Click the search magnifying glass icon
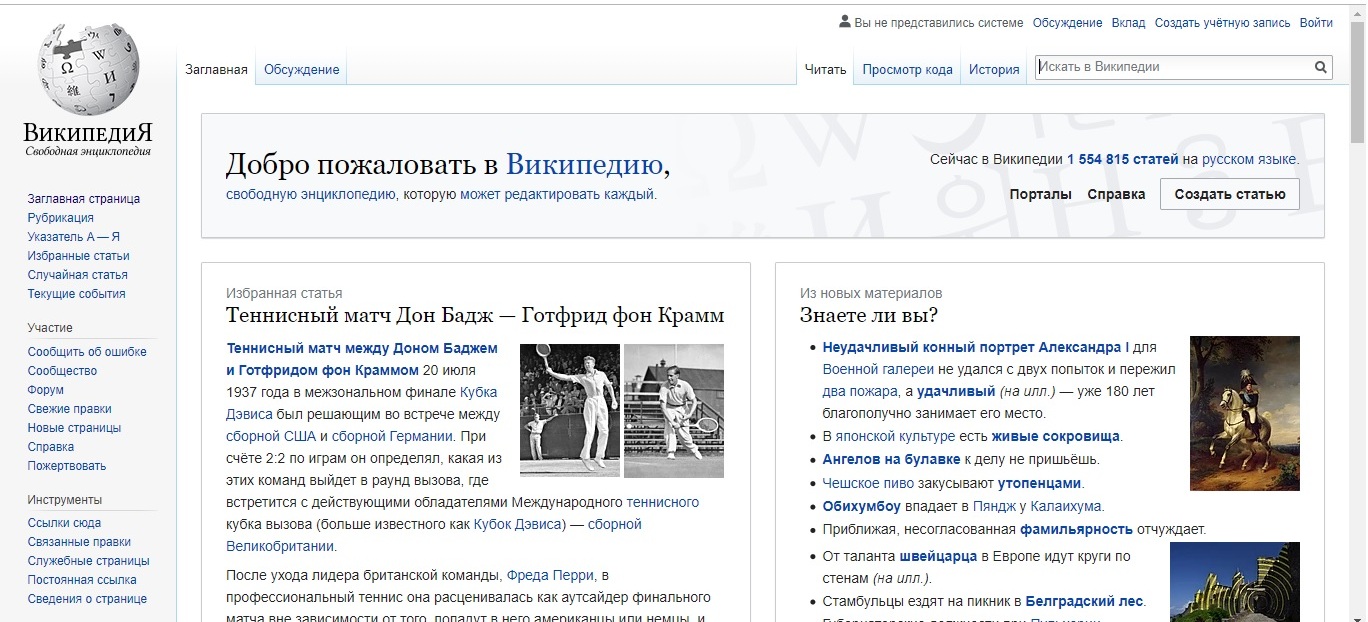This screenshot has width=1368, height=622. pyautogui.click(x=1320, y=66)
